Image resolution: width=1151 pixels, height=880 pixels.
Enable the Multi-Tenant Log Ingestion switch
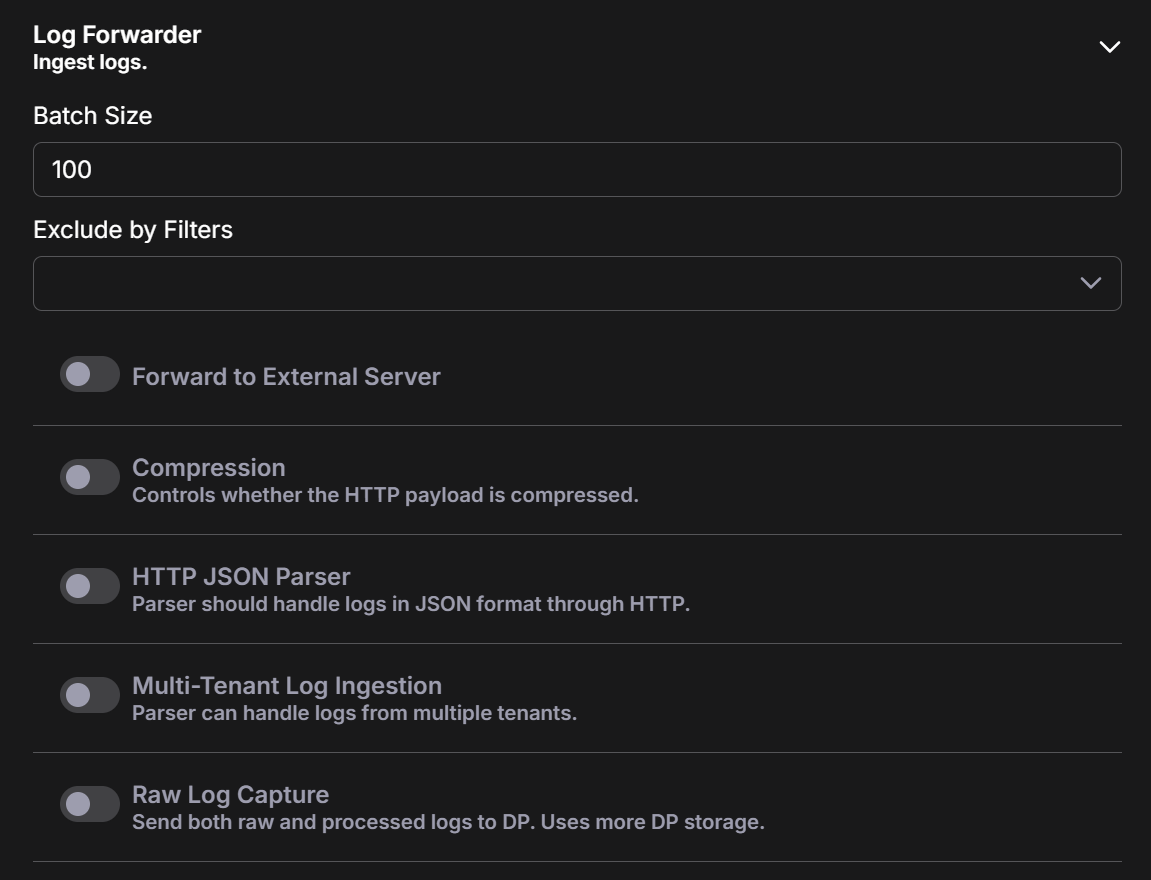tap(90, 696)
